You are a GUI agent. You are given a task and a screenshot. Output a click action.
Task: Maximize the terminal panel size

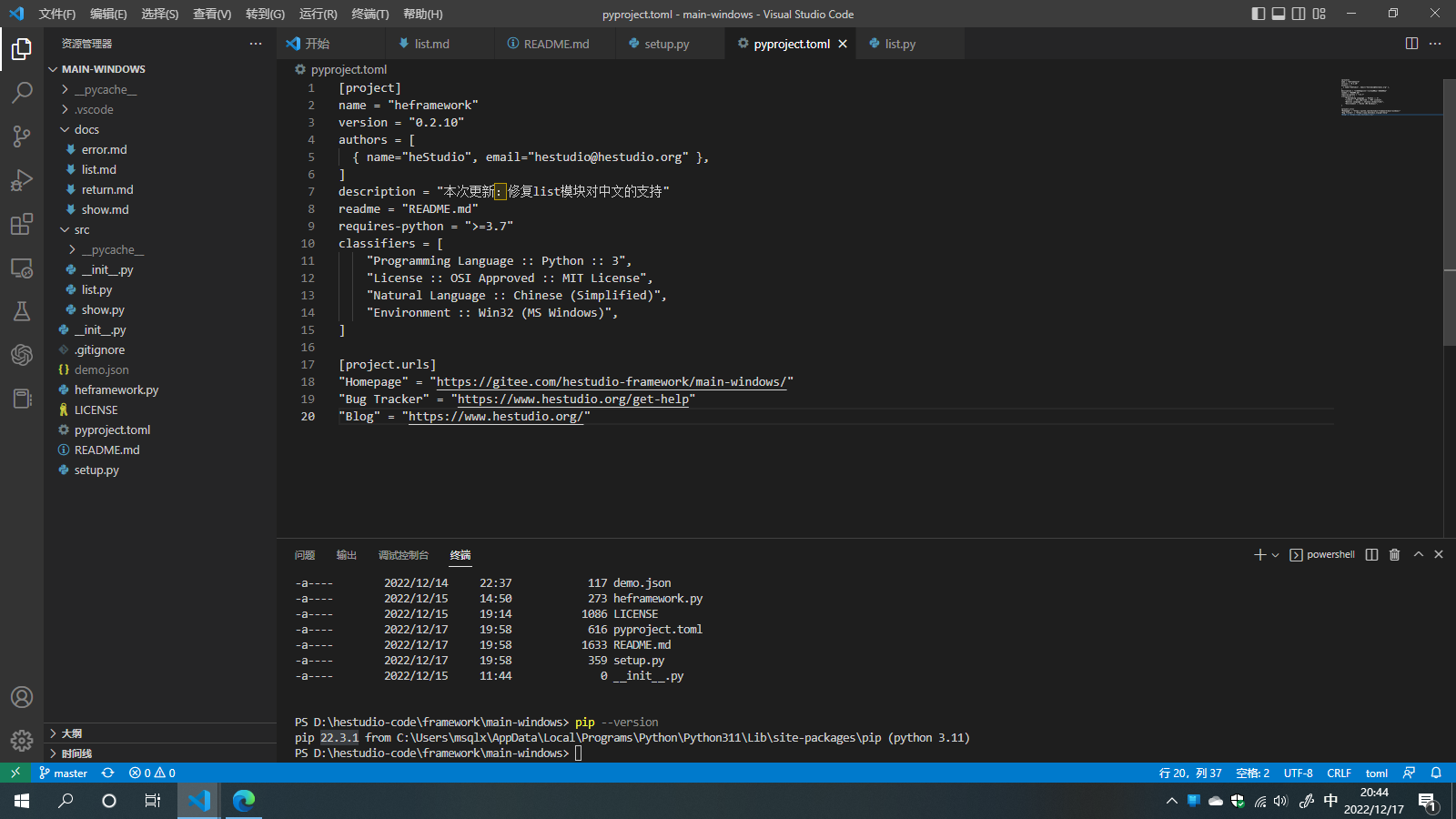[1418, 554]
